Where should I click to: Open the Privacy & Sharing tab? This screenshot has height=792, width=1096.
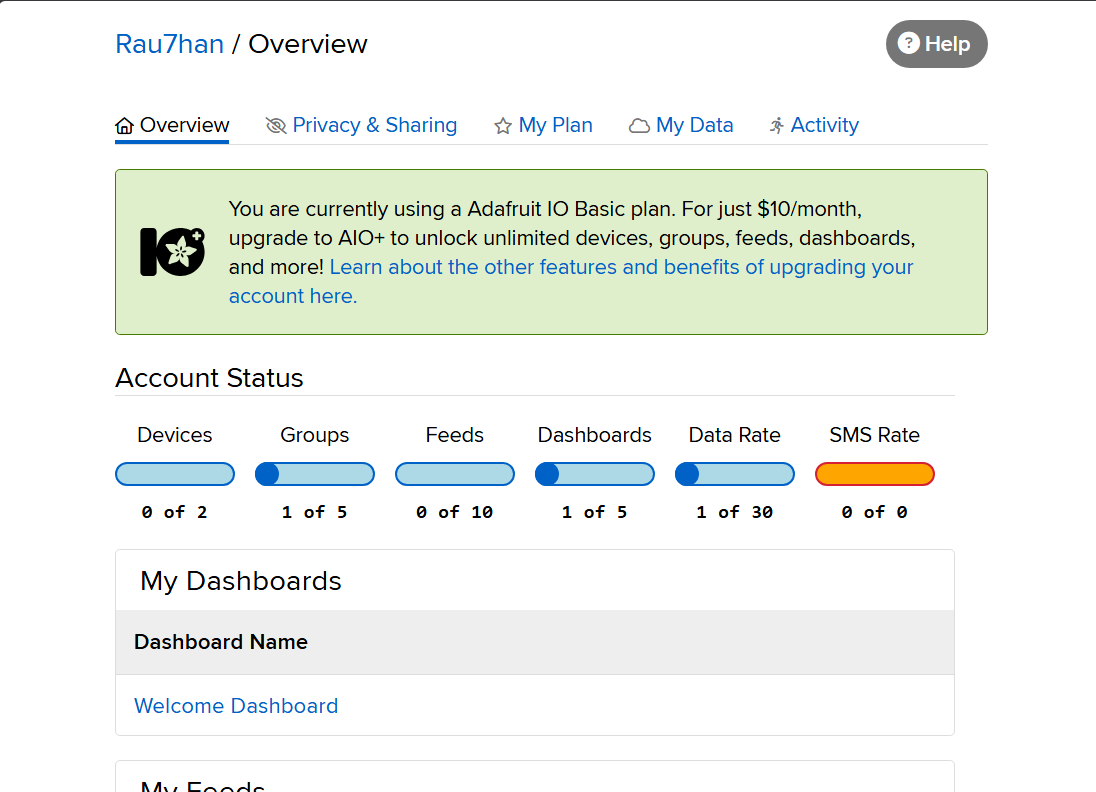tap(361, 126)
